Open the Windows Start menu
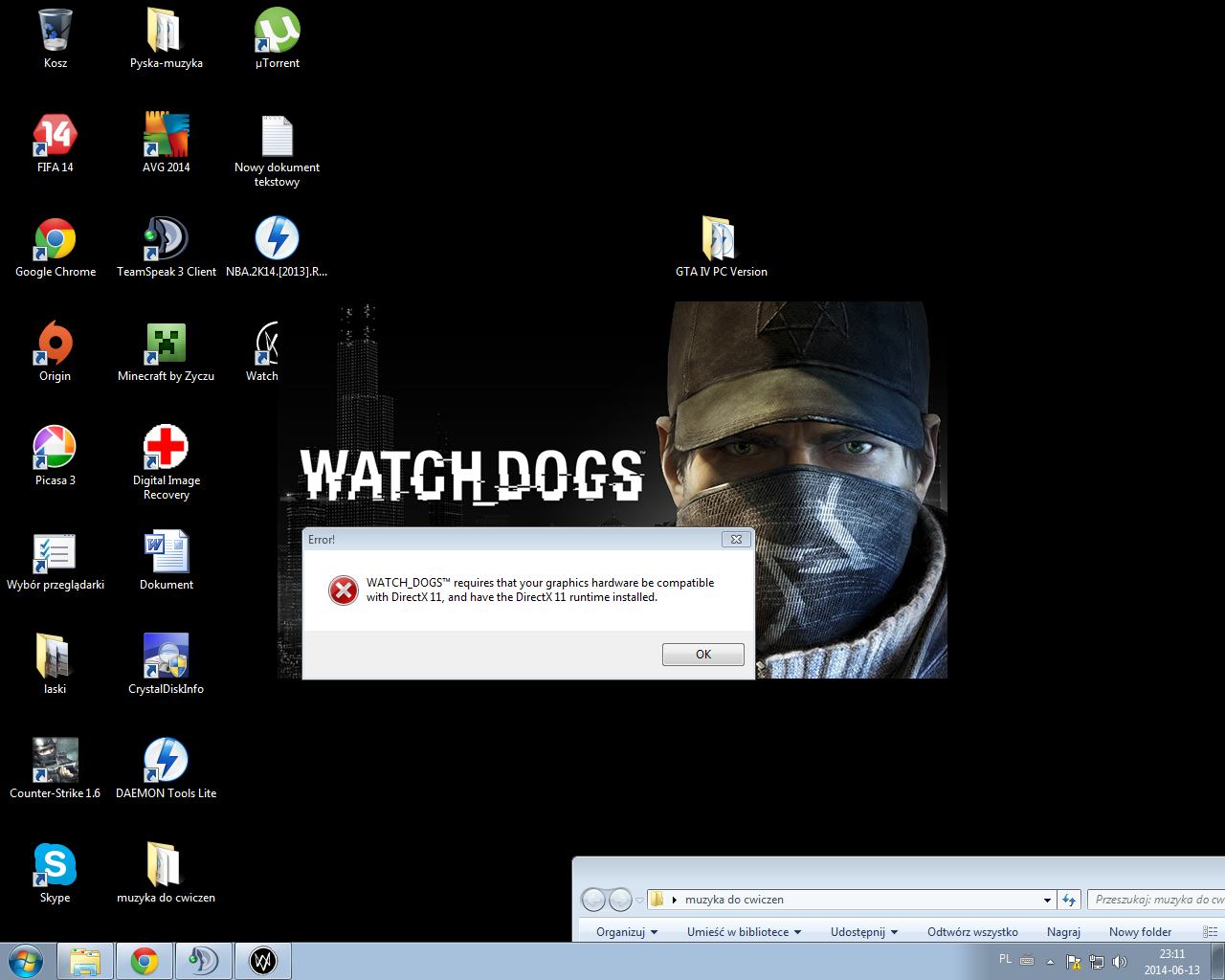Screen dimensions: 1225x980 [26, 961]
